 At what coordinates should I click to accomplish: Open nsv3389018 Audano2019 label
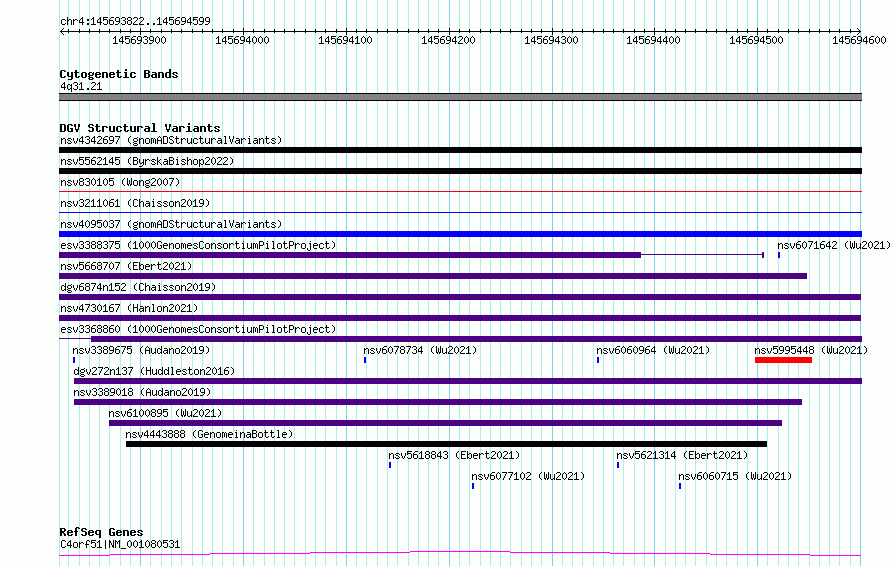[x=142, y=392]
